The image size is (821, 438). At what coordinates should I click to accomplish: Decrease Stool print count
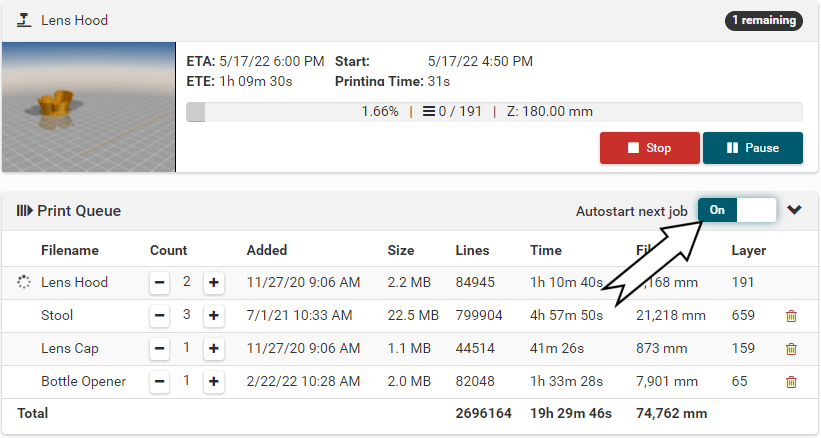coord(160,316)
